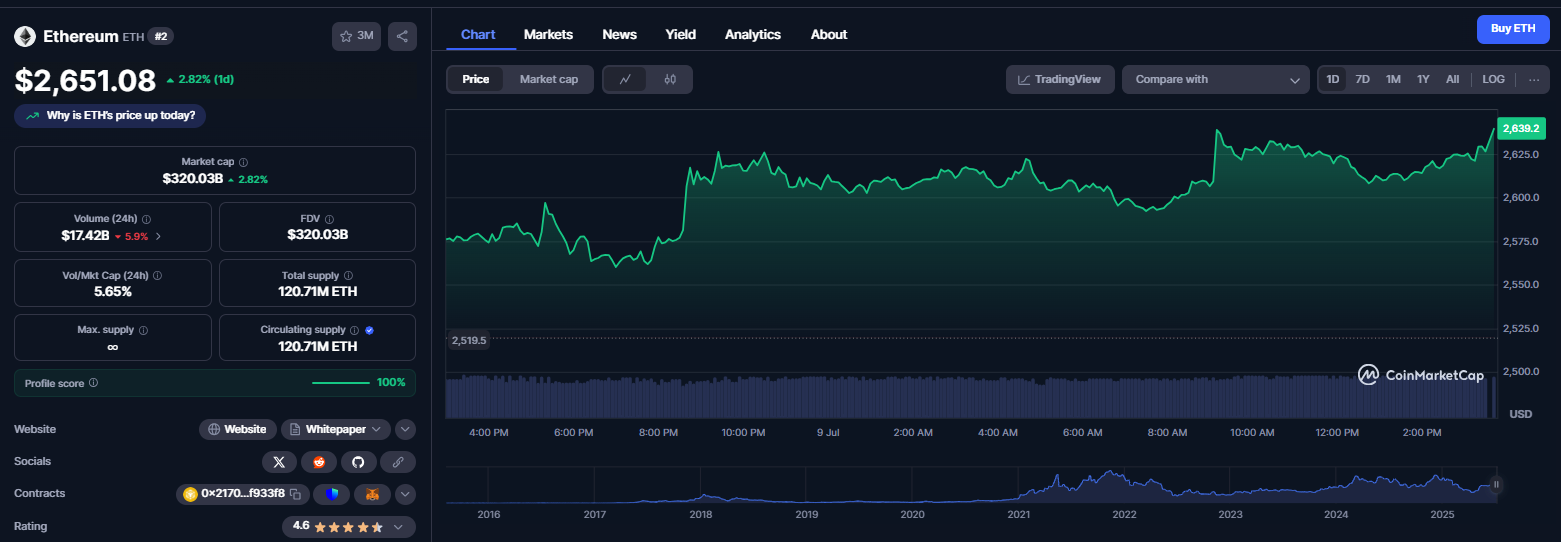Click the $17.42B volume value
Screen dimensions: 1561x542
pos(84,236)
